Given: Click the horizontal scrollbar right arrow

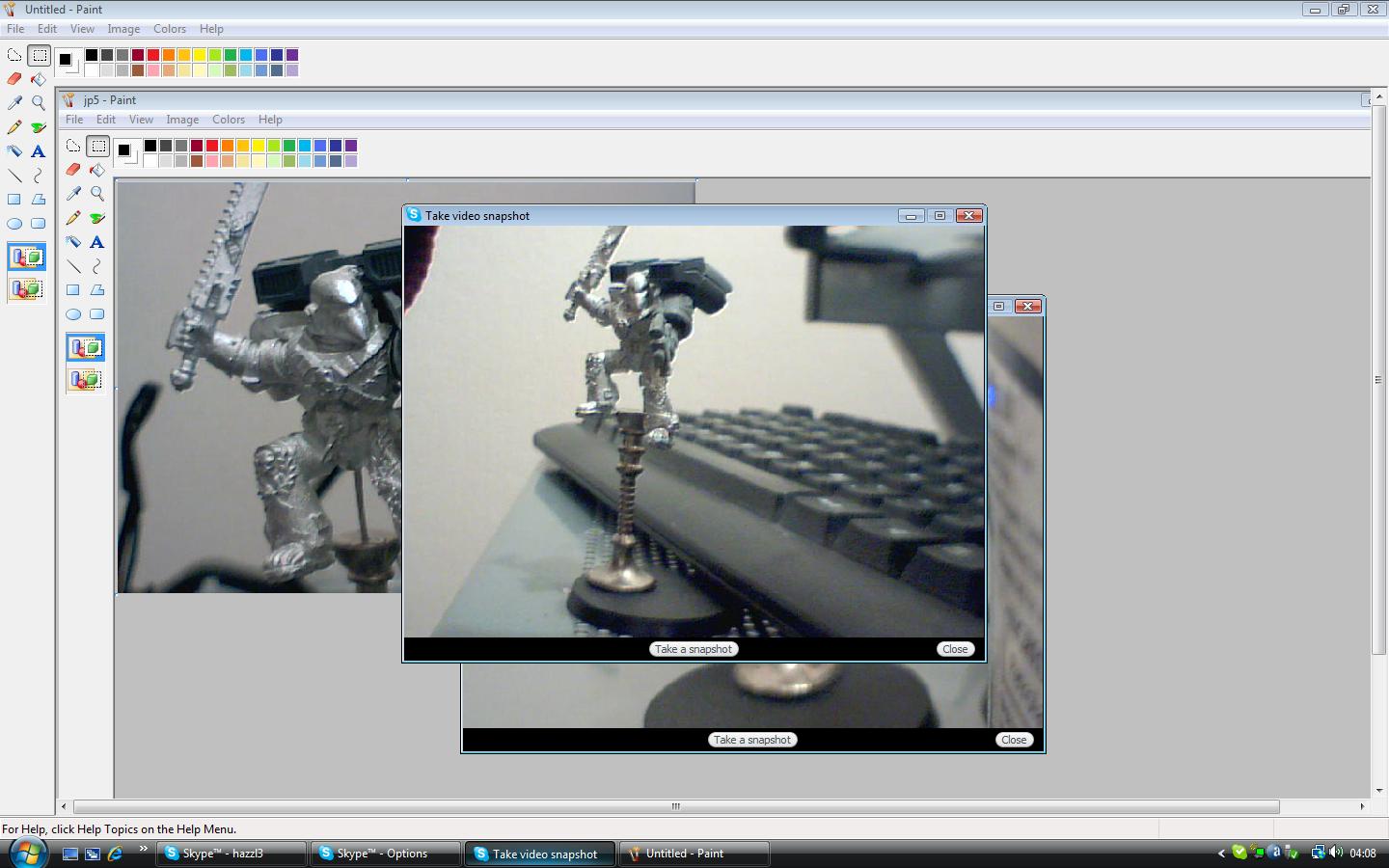Looking at the screenshot, I should click(1362, 806).
